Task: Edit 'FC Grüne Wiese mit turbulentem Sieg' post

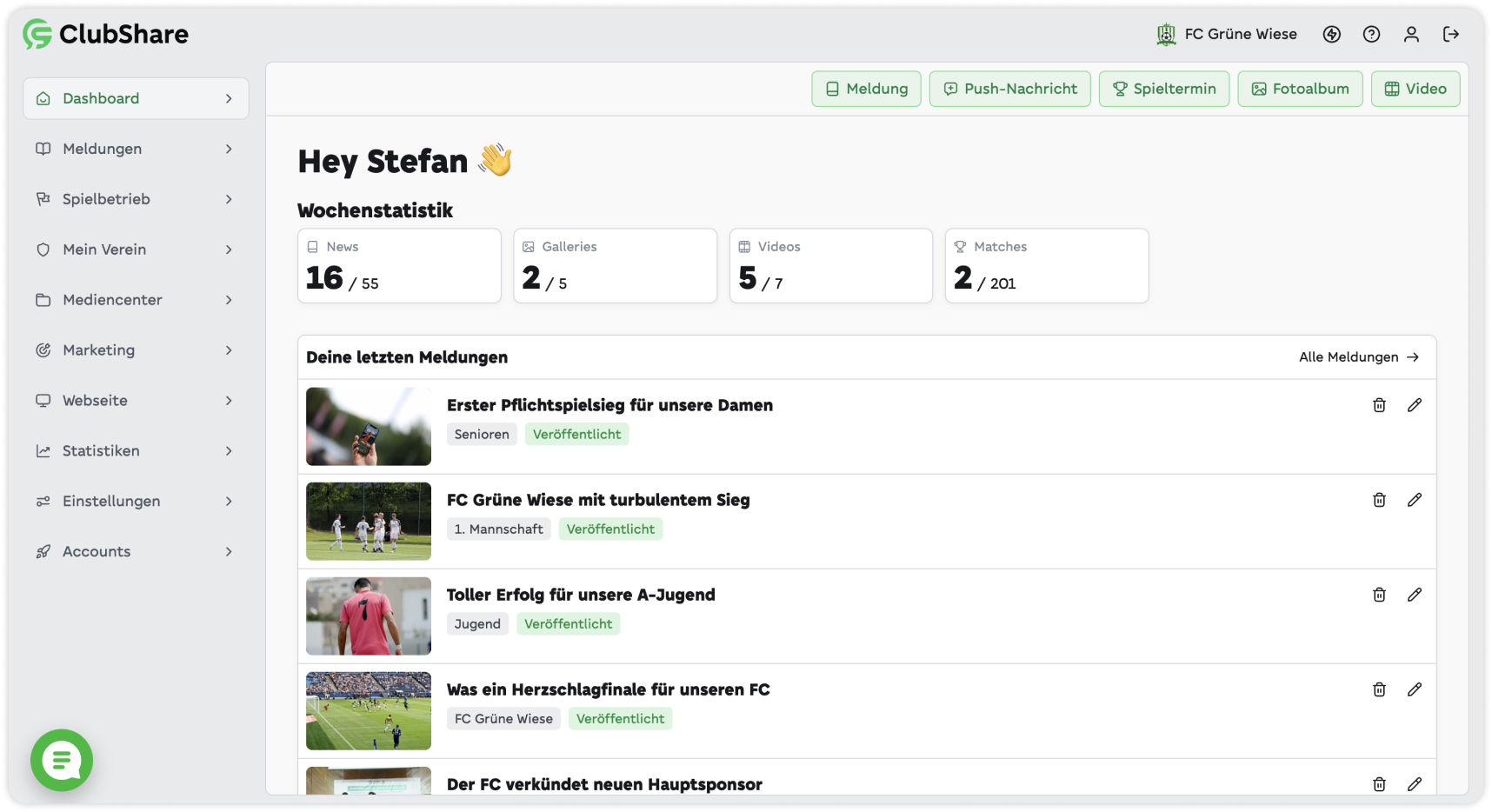Action: [x=1415, y=500]
